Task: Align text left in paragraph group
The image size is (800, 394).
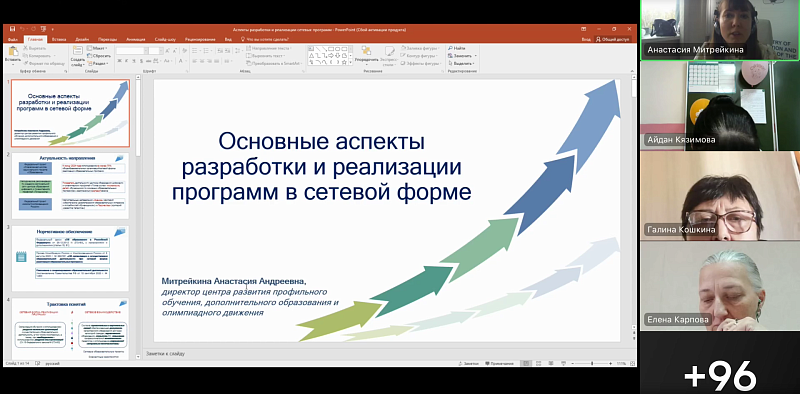Action: 194,61
